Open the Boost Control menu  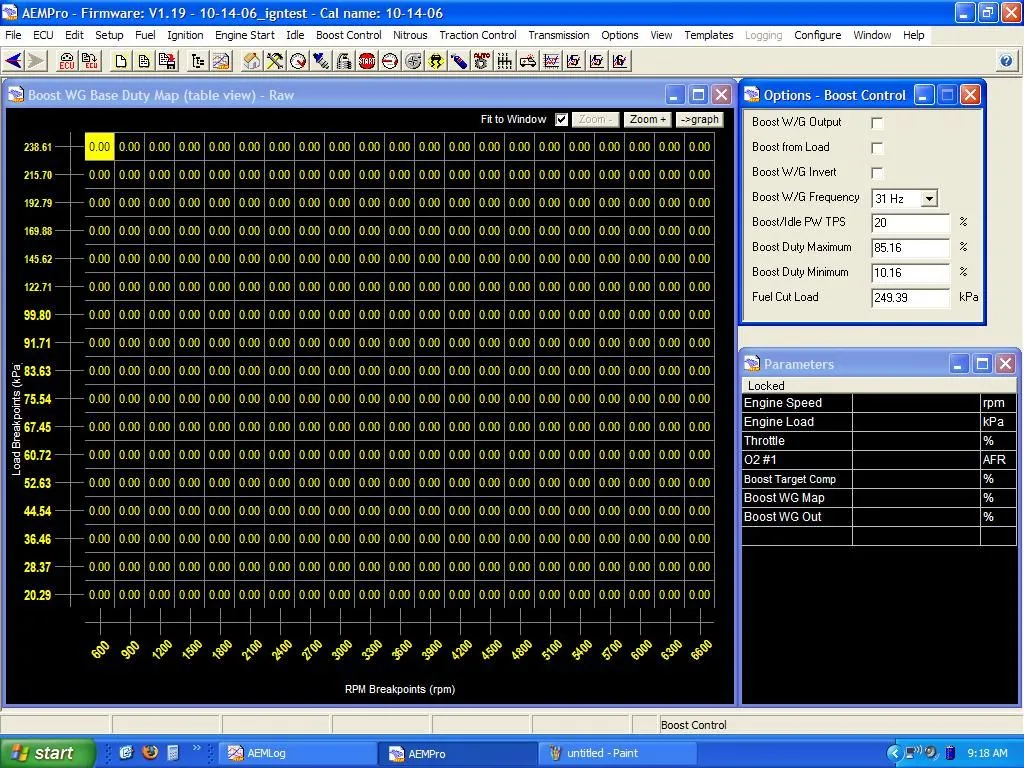tap(348, 35)
